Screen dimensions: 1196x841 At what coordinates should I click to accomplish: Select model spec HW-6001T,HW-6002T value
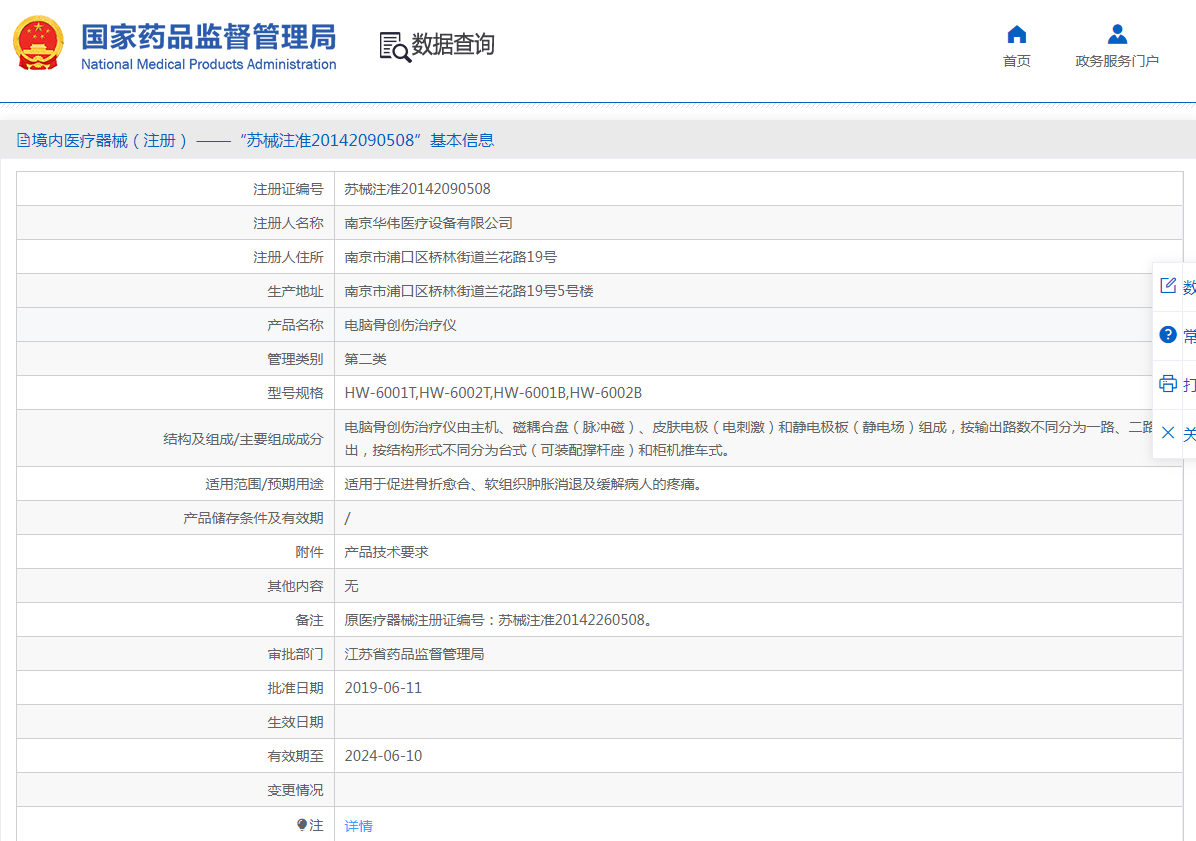coord(493,393)
